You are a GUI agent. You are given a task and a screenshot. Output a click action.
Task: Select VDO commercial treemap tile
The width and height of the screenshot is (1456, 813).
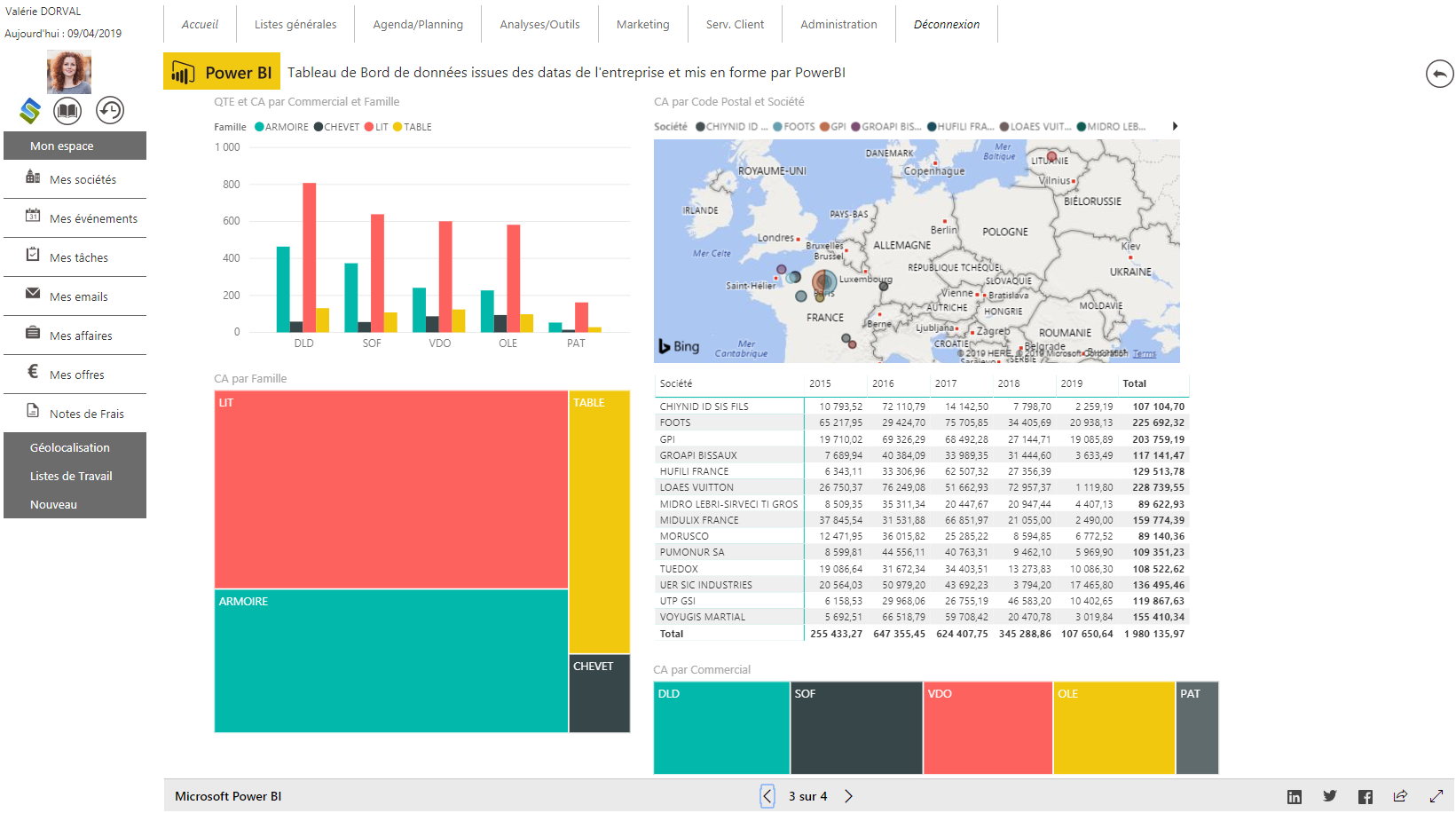988,728
